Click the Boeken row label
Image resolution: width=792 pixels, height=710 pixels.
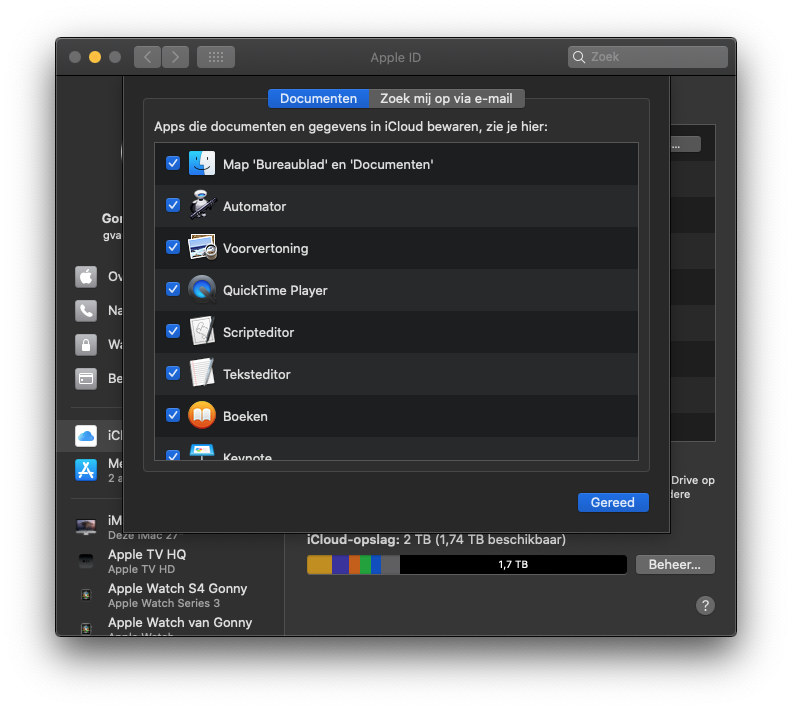click(245, 416)
